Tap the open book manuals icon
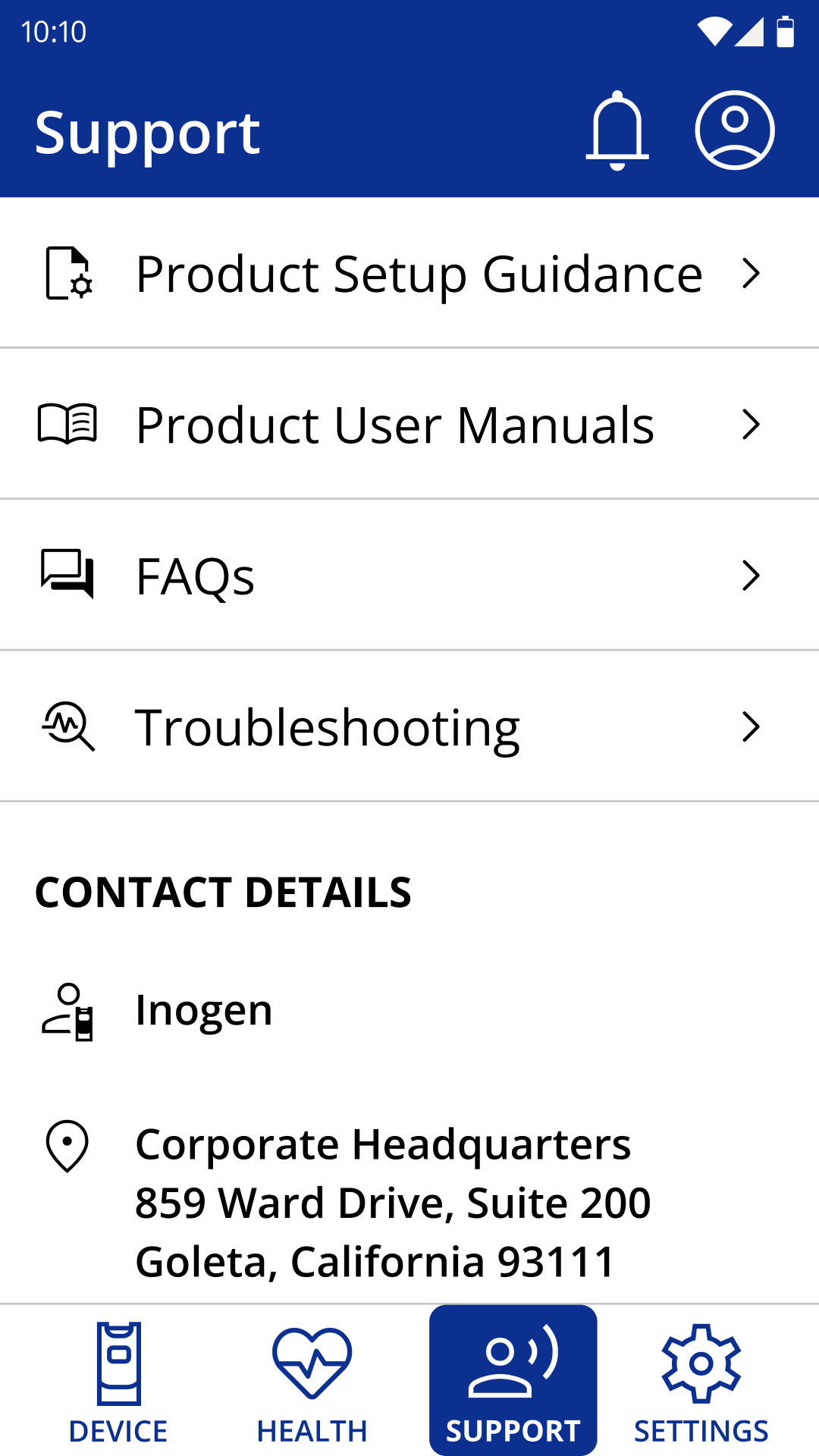Image resolution: width=819 pixels, height=1456 pixels. pos(68,423)
